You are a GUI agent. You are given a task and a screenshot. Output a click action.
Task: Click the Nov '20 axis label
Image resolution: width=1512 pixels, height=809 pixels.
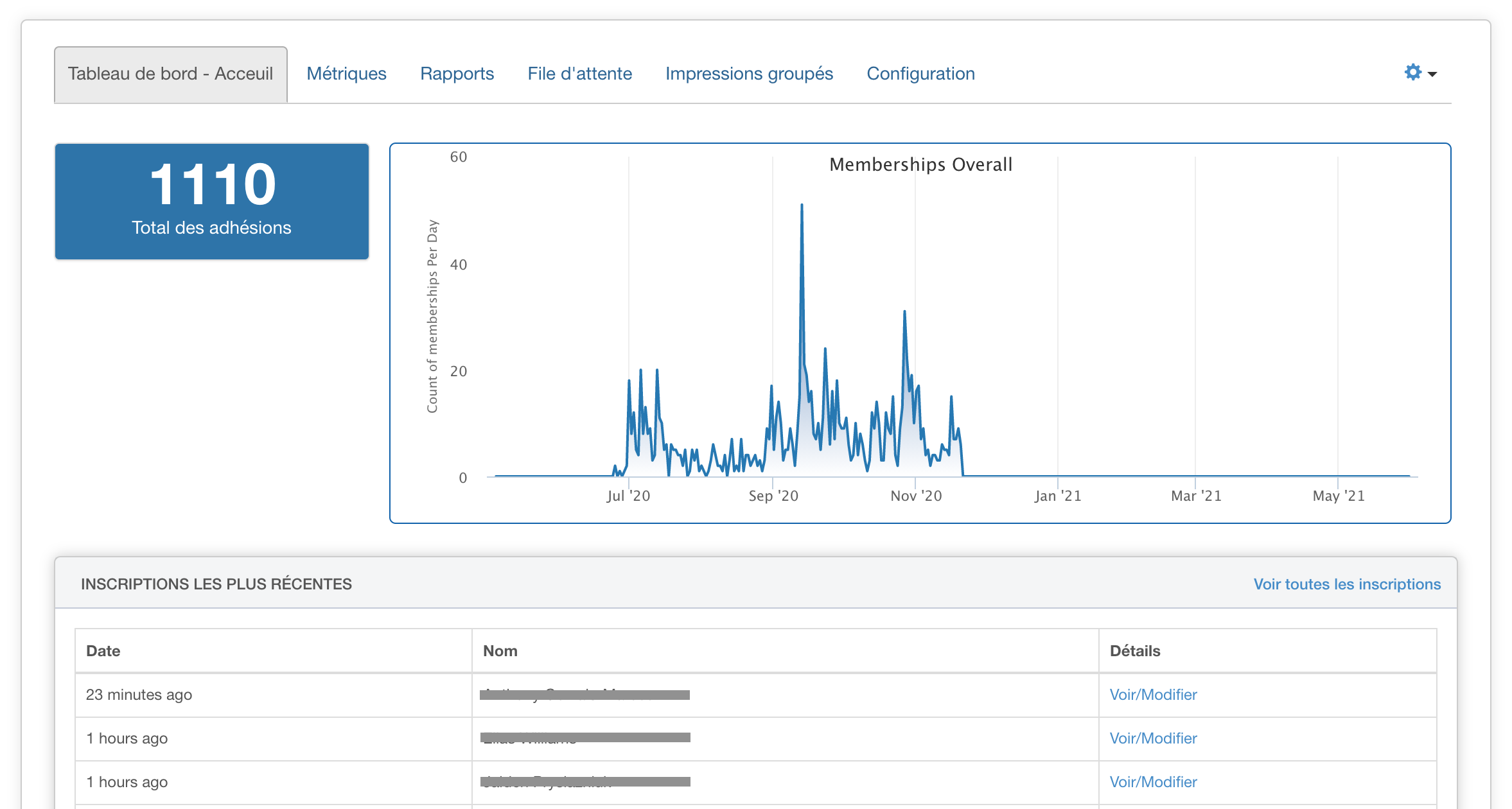[916, 496]
